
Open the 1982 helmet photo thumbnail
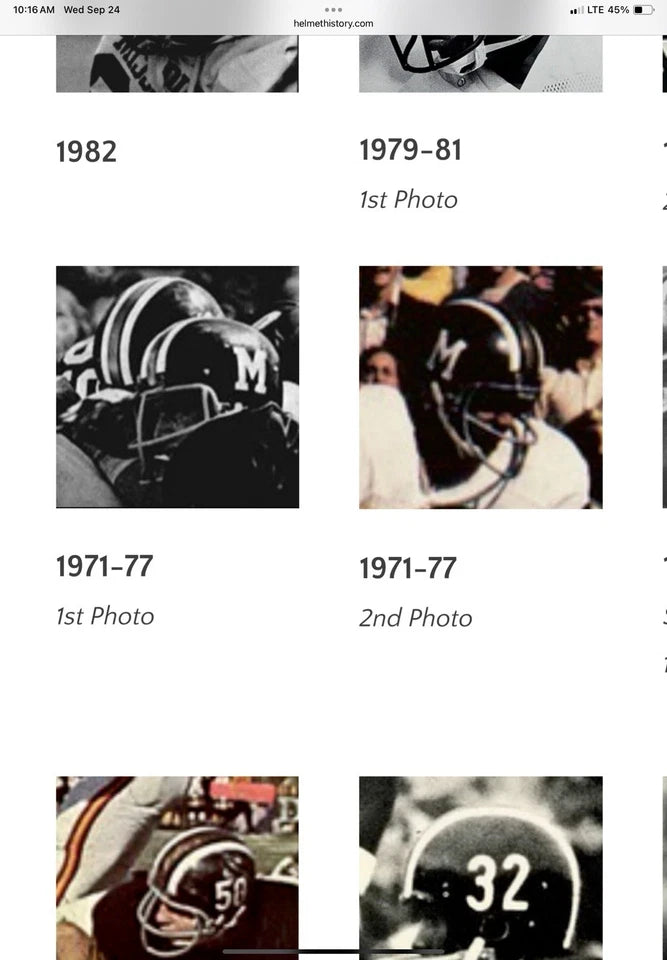click(177, 64)
